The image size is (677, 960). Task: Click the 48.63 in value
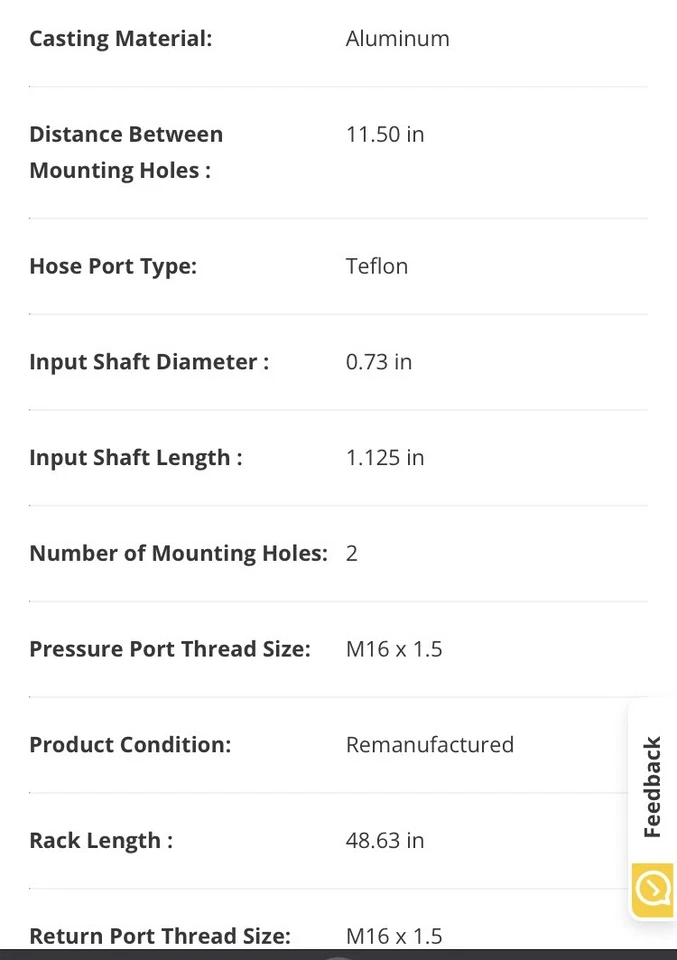point(385,841)
